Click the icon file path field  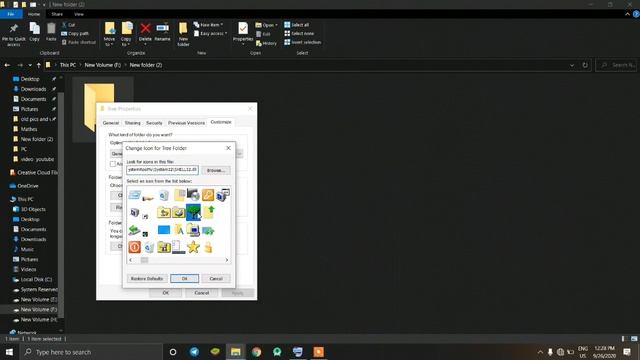(162, 170)
